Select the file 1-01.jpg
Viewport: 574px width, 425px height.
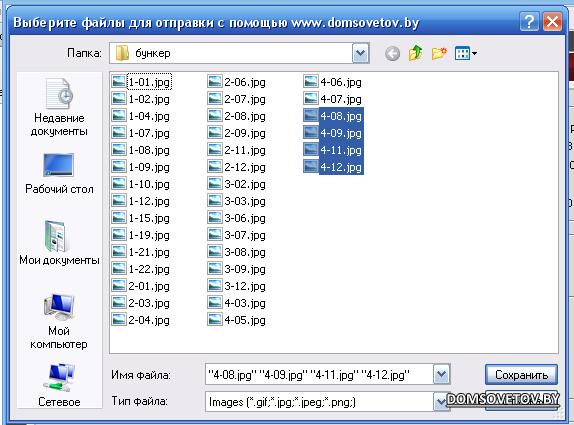[x=142, y=82]
